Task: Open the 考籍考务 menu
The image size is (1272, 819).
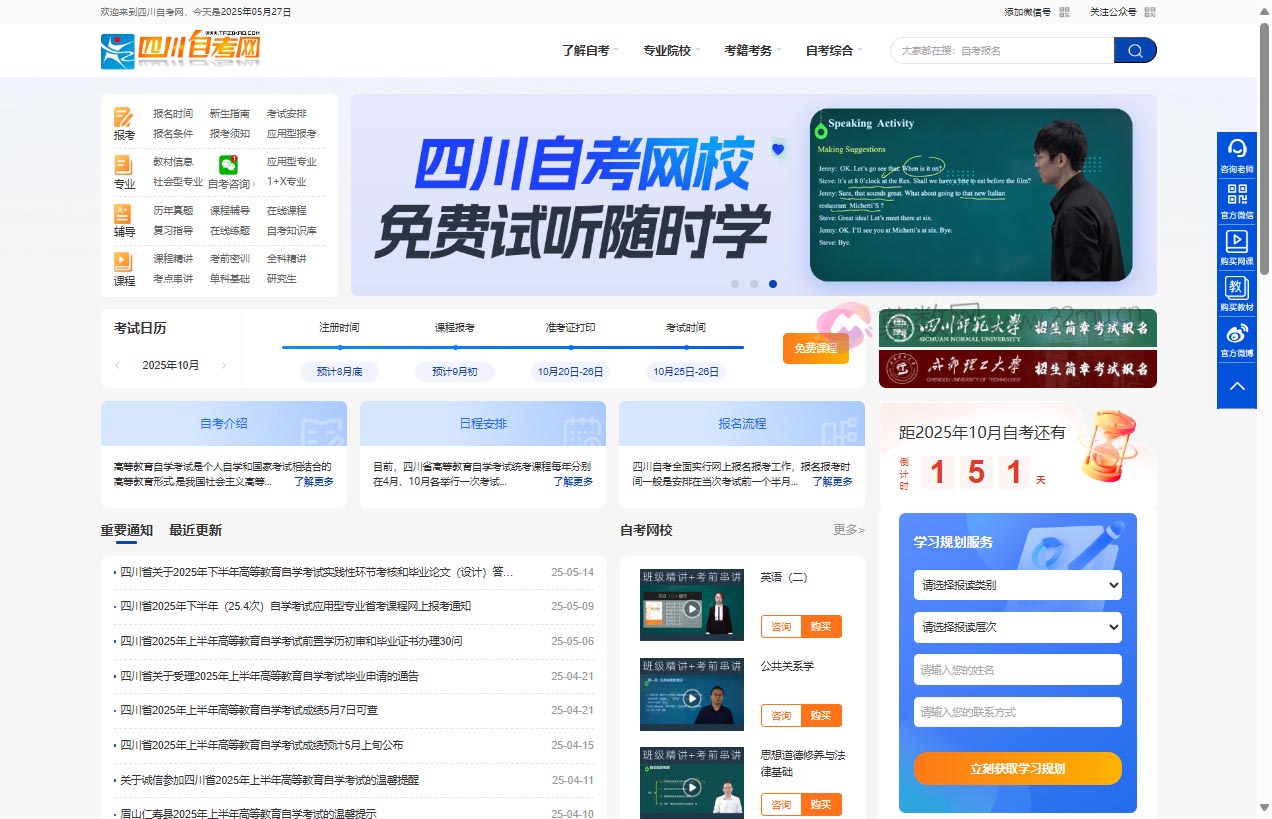Action: [746, 50]
